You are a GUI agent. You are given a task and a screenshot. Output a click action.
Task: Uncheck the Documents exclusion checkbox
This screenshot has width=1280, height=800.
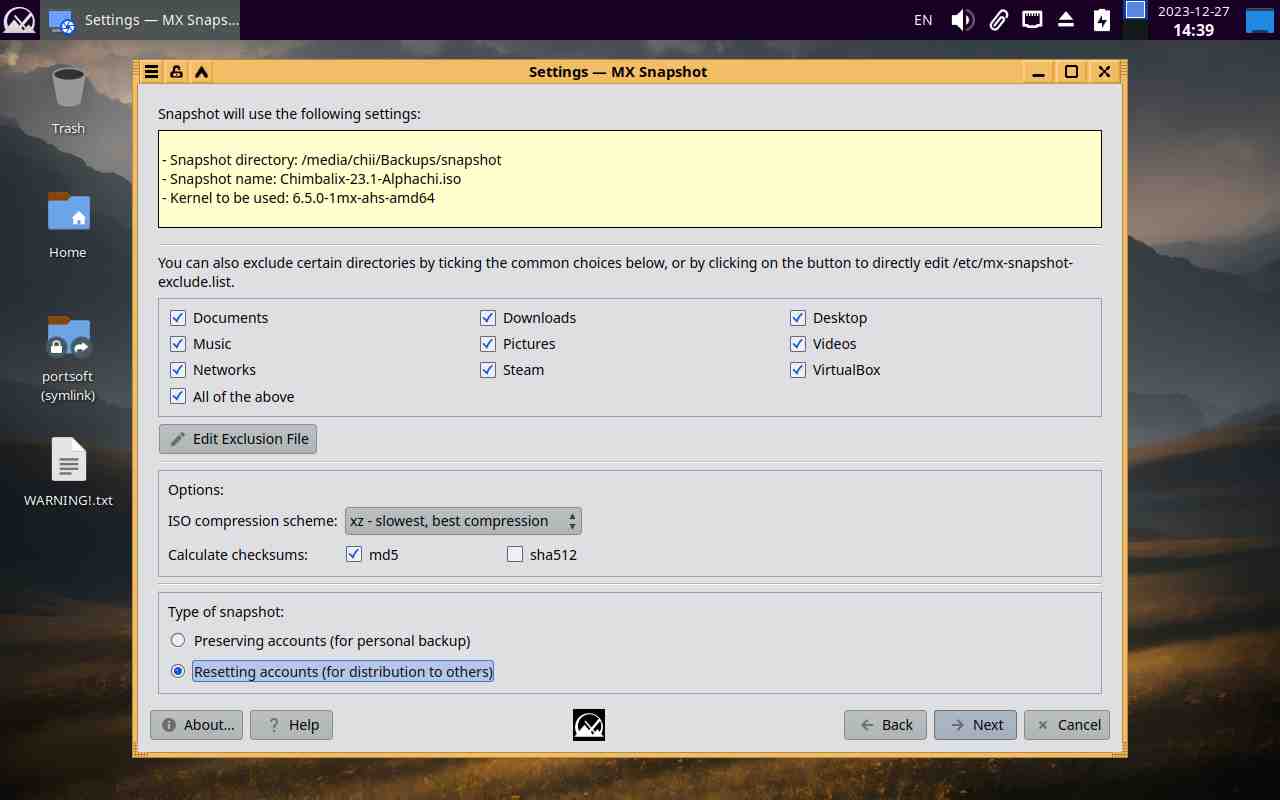coord(178,318)
